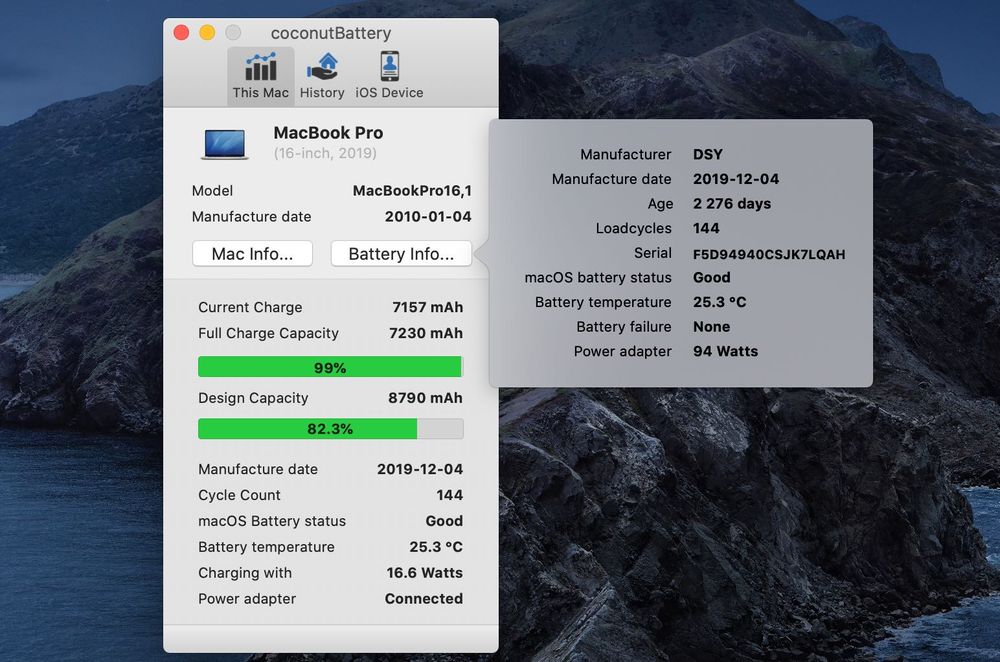Select the Battery failure value None

coord(712,327)
